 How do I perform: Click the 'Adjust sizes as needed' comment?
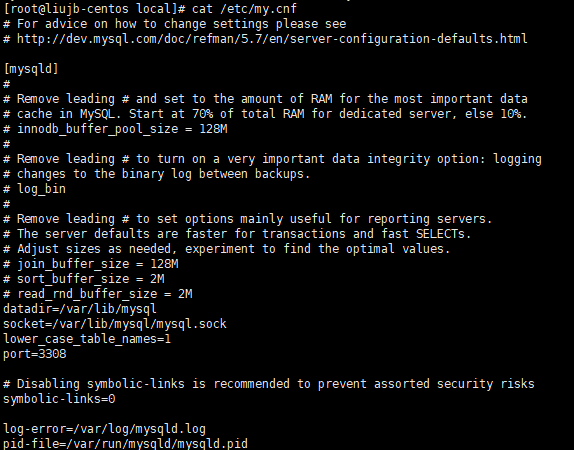[227, 249]
